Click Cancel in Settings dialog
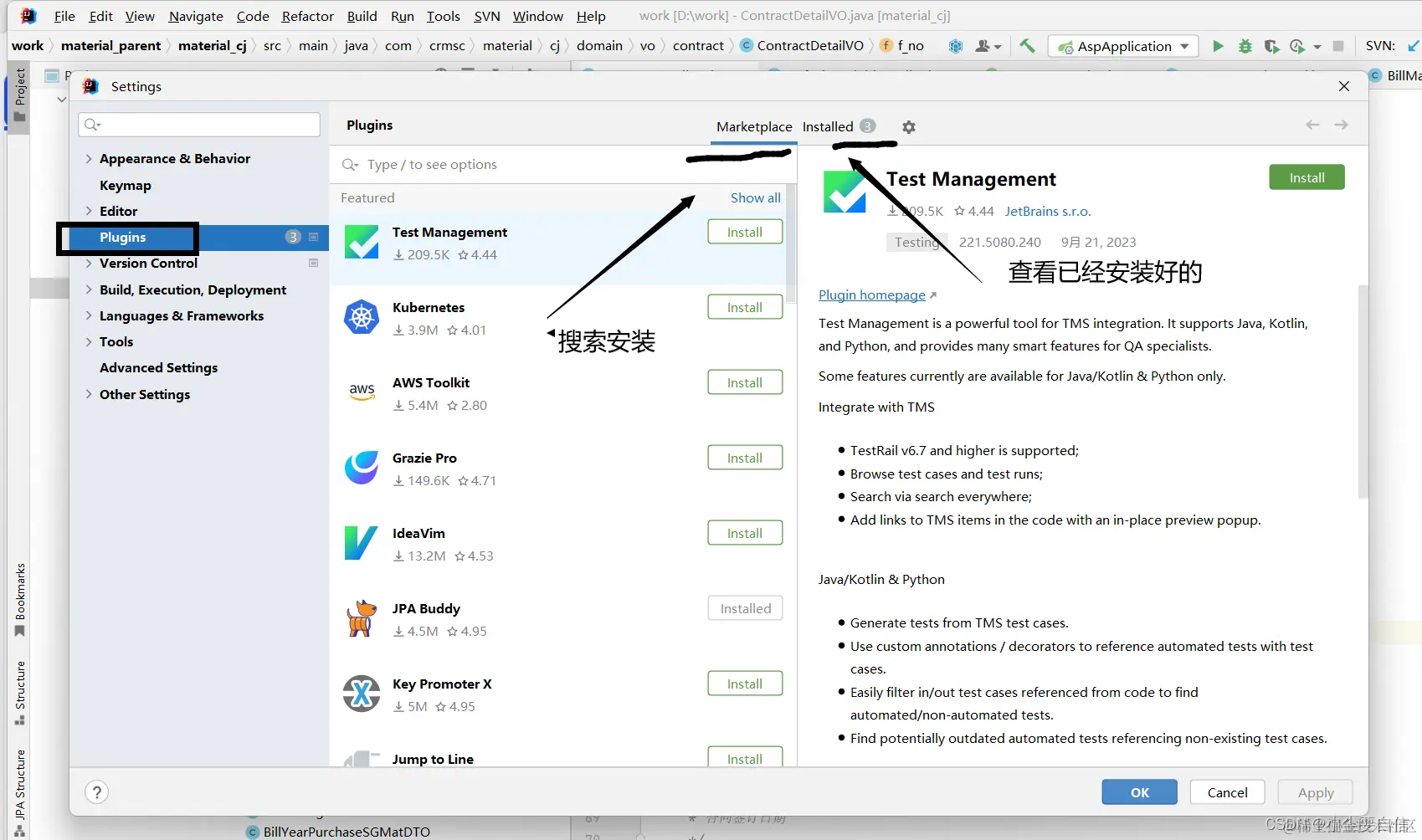This screenshot has width=1422, height=840. [x=1227, y=792]
